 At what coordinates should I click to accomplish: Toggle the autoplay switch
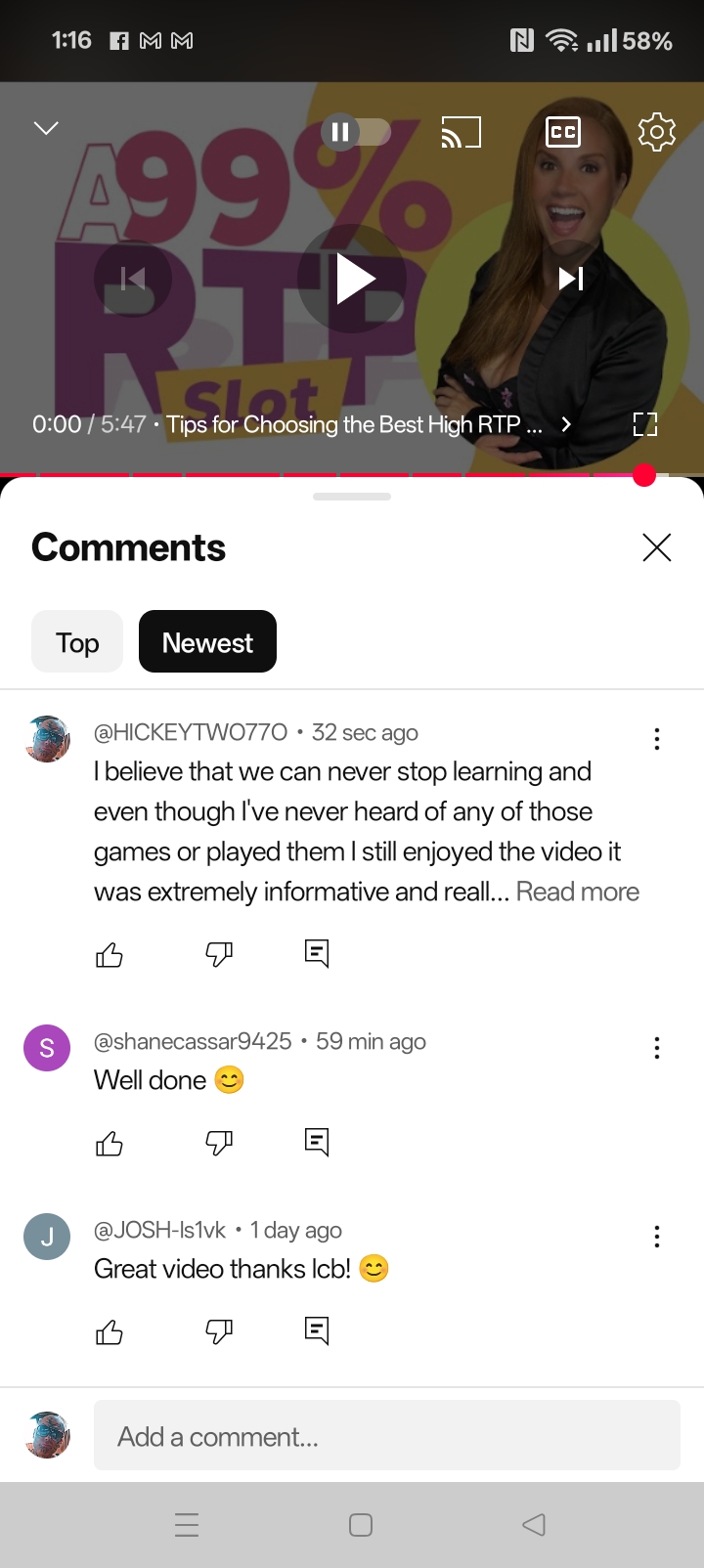coord(356,131)
